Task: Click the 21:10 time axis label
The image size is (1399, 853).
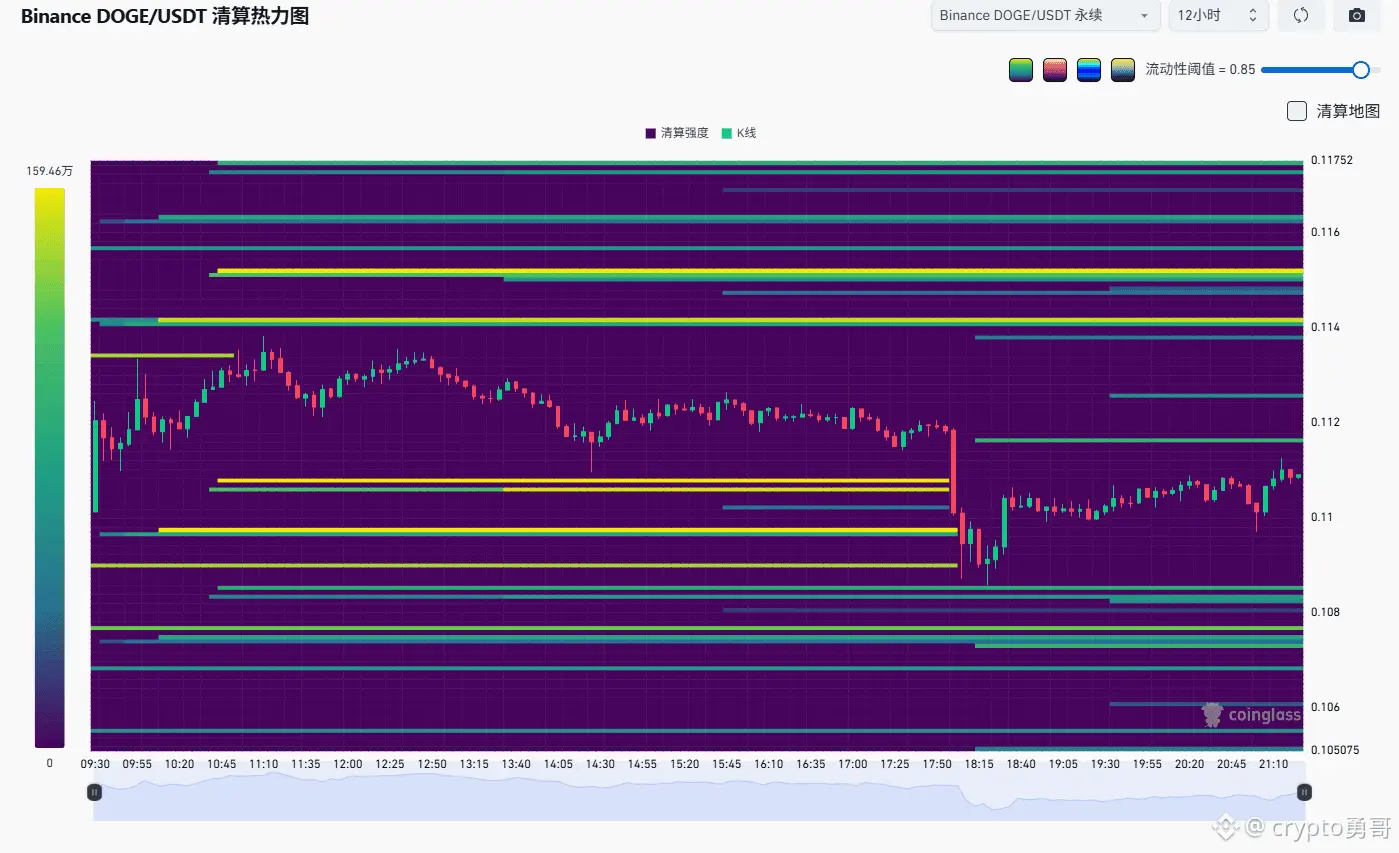Action: 1273,764
